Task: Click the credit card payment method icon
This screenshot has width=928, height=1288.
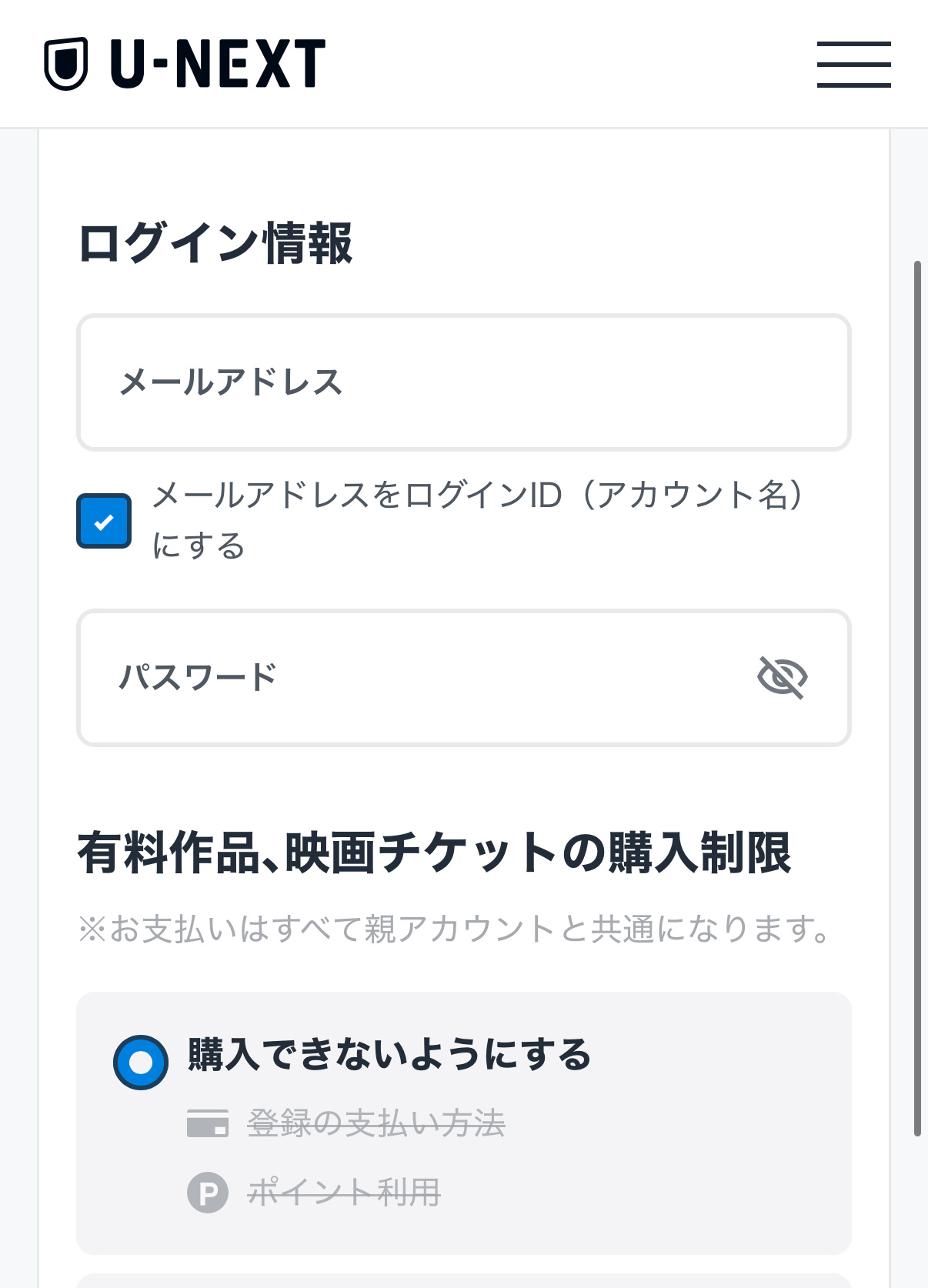Action: [208, 1123]
